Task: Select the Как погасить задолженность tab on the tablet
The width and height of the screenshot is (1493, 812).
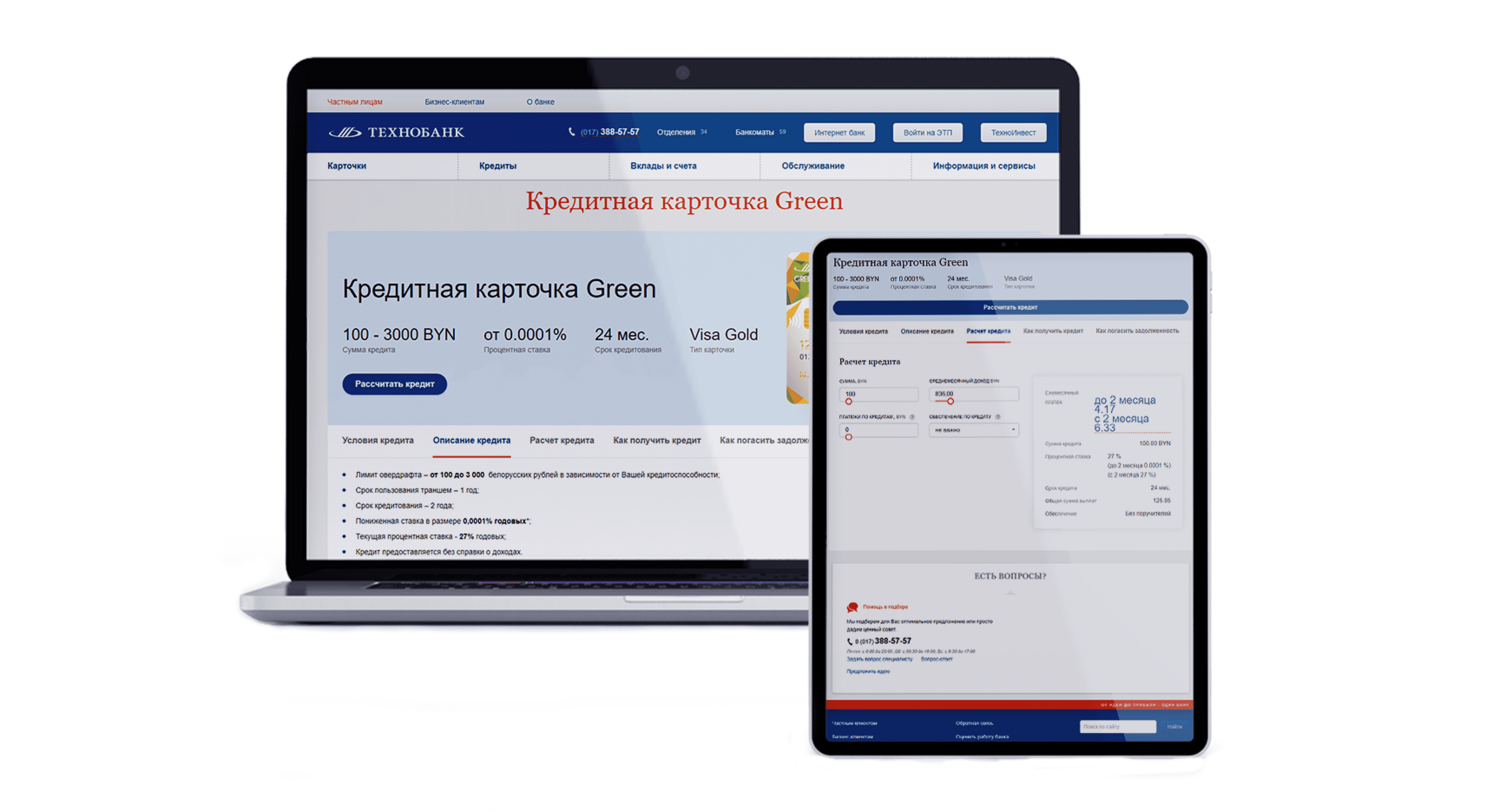Action: click(x=1137, y=331)
